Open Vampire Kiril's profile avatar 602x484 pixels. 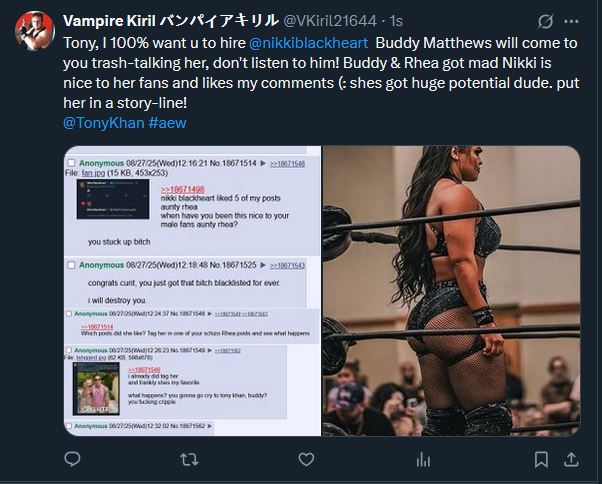coord(35,31)
